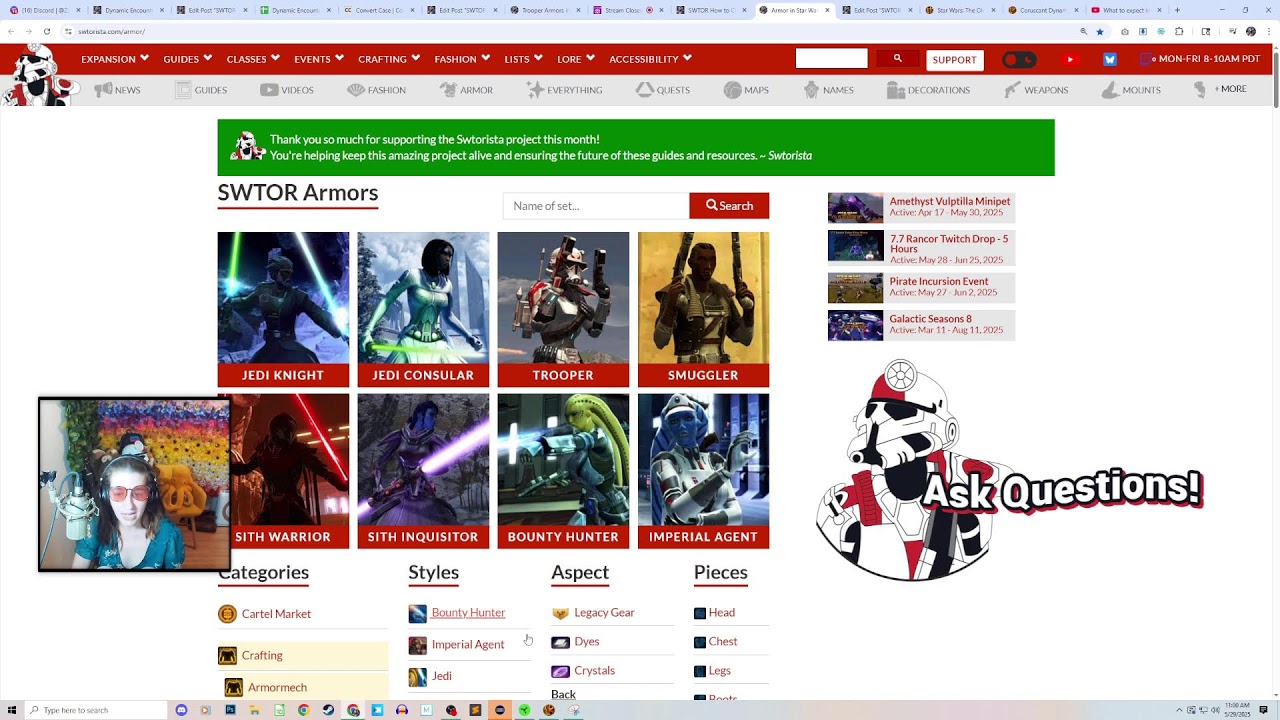Open the News section icon
This screenshot has height=720, width=1280.
(103, 90)
